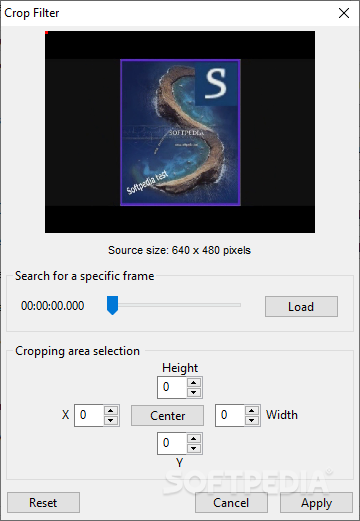Cancel the Crop Filter dialog
360x521 pixels.
click(x=231, y=502)
